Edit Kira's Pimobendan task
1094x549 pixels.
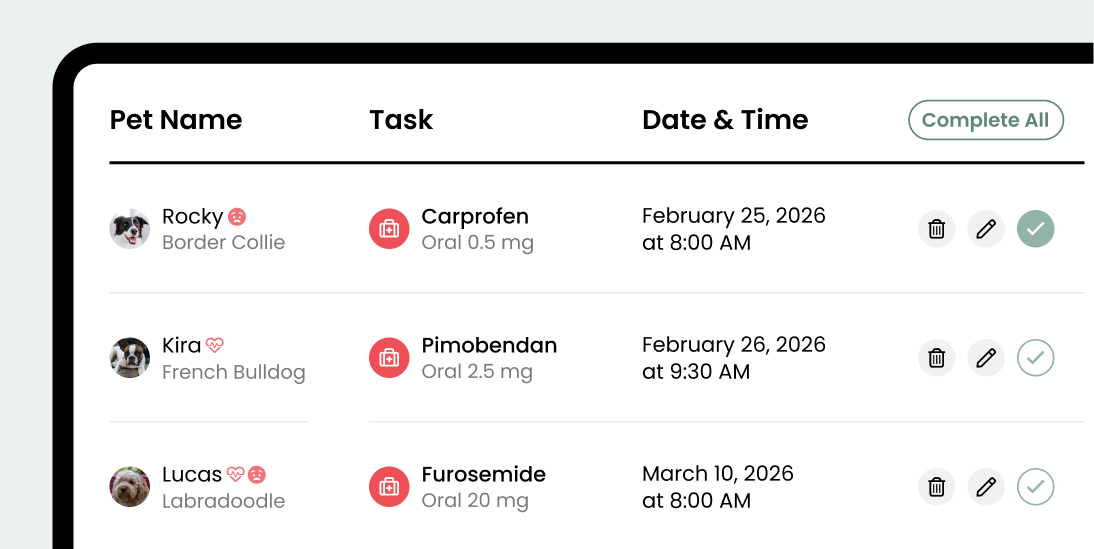tap(986, 358)
